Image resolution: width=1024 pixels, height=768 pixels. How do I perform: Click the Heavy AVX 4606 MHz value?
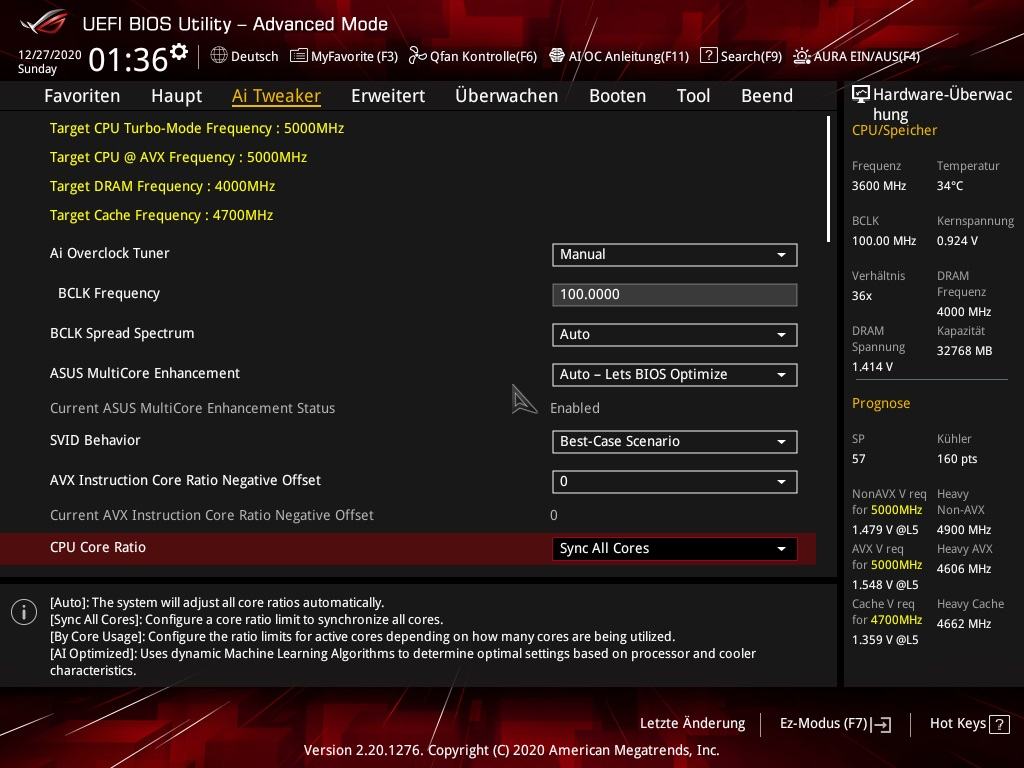pyautogui.click(x=963, y=569)
